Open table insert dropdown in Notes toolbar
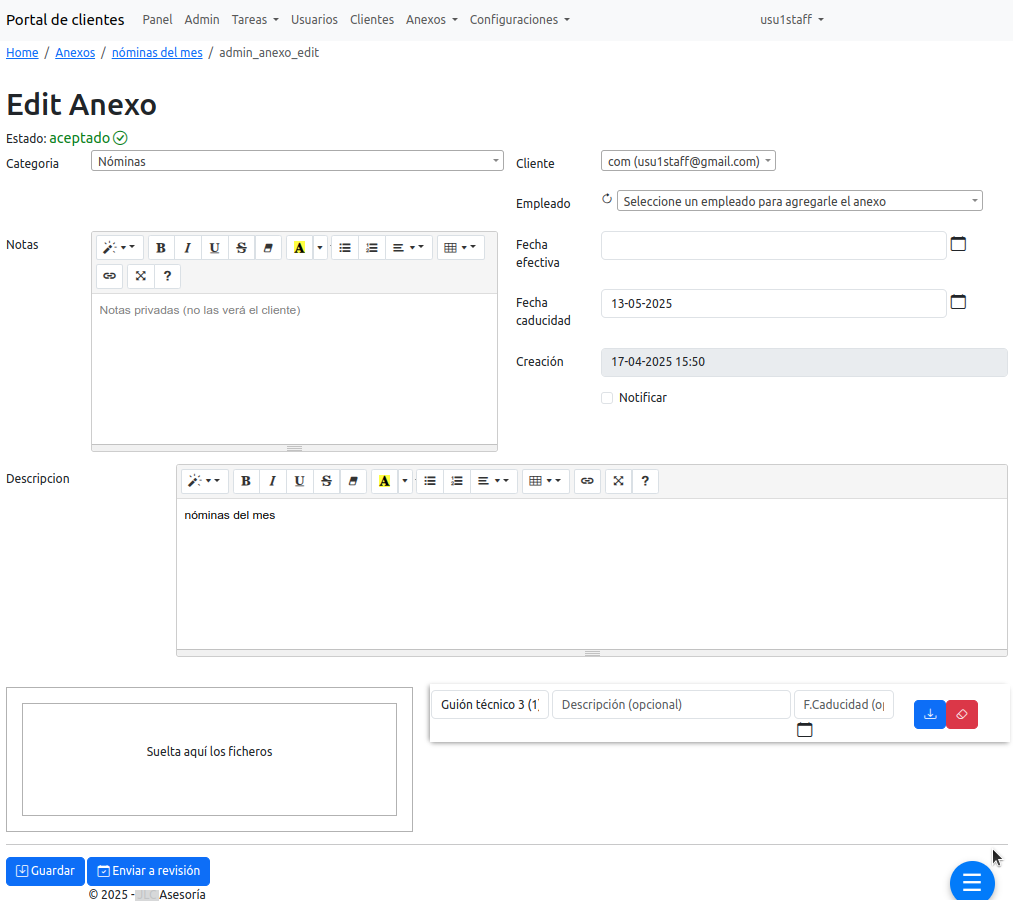This screenshot has width=1014, height=902. tap(460, 248)
